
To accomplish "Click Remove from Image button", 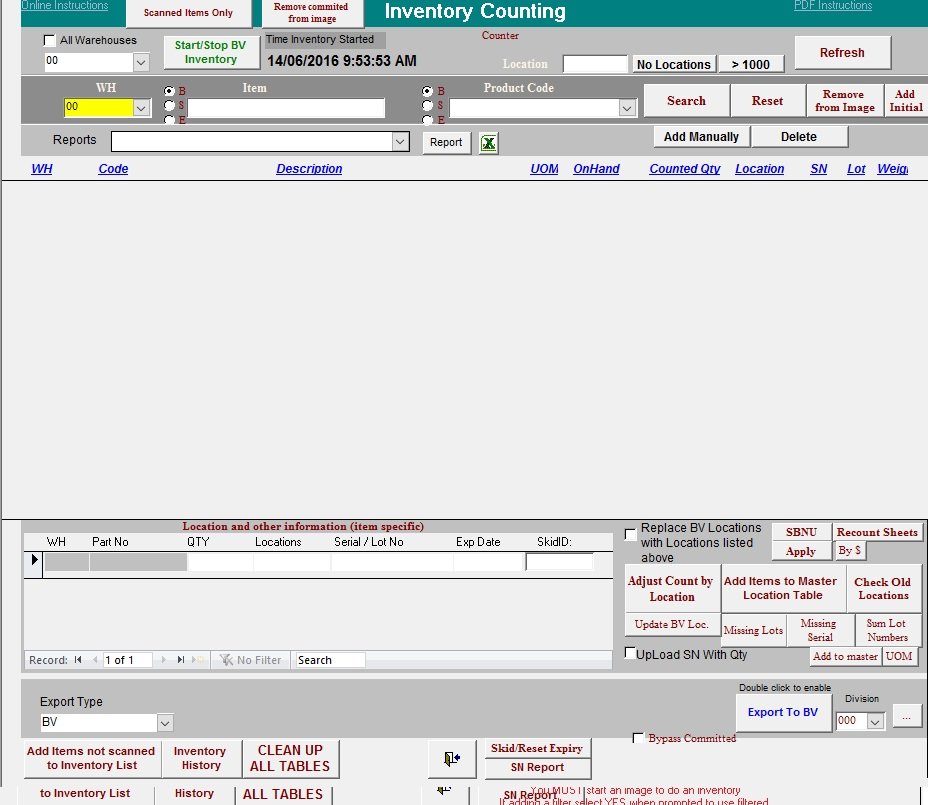I will (x=845, y=101).
